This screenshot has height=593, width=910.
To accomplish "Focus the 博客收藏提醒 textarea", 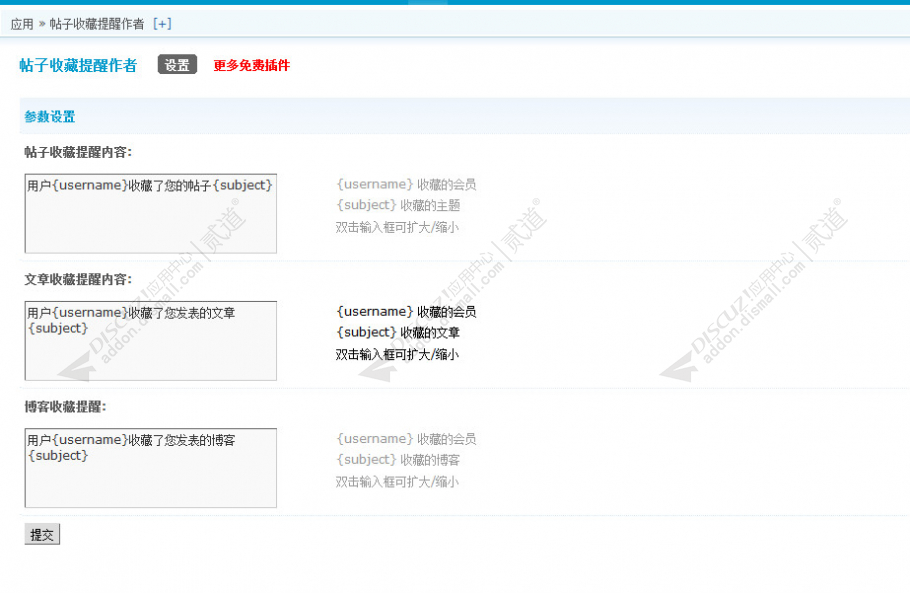I will [150, 468].
